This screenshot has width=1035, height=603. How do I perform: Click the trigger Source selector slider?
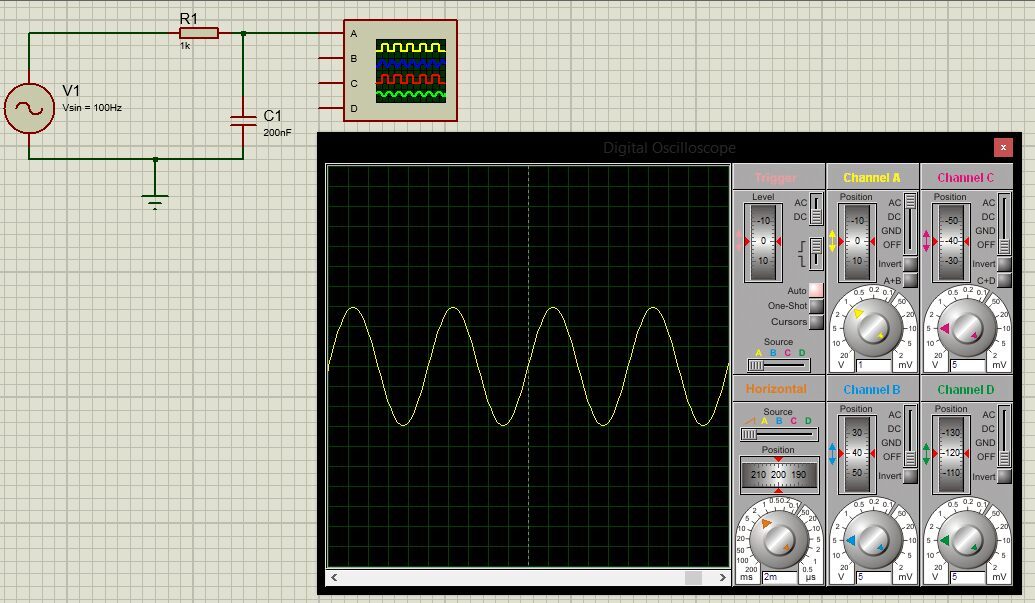point(778,365)
